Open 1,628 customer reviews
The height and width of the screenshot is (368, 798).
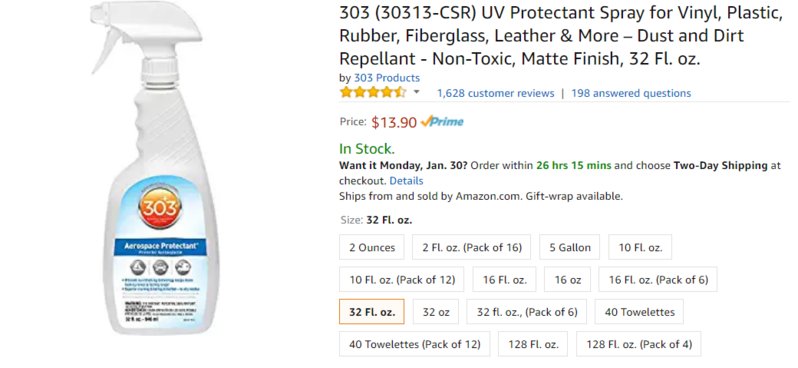pyautogui.click(x=496, y=93)
